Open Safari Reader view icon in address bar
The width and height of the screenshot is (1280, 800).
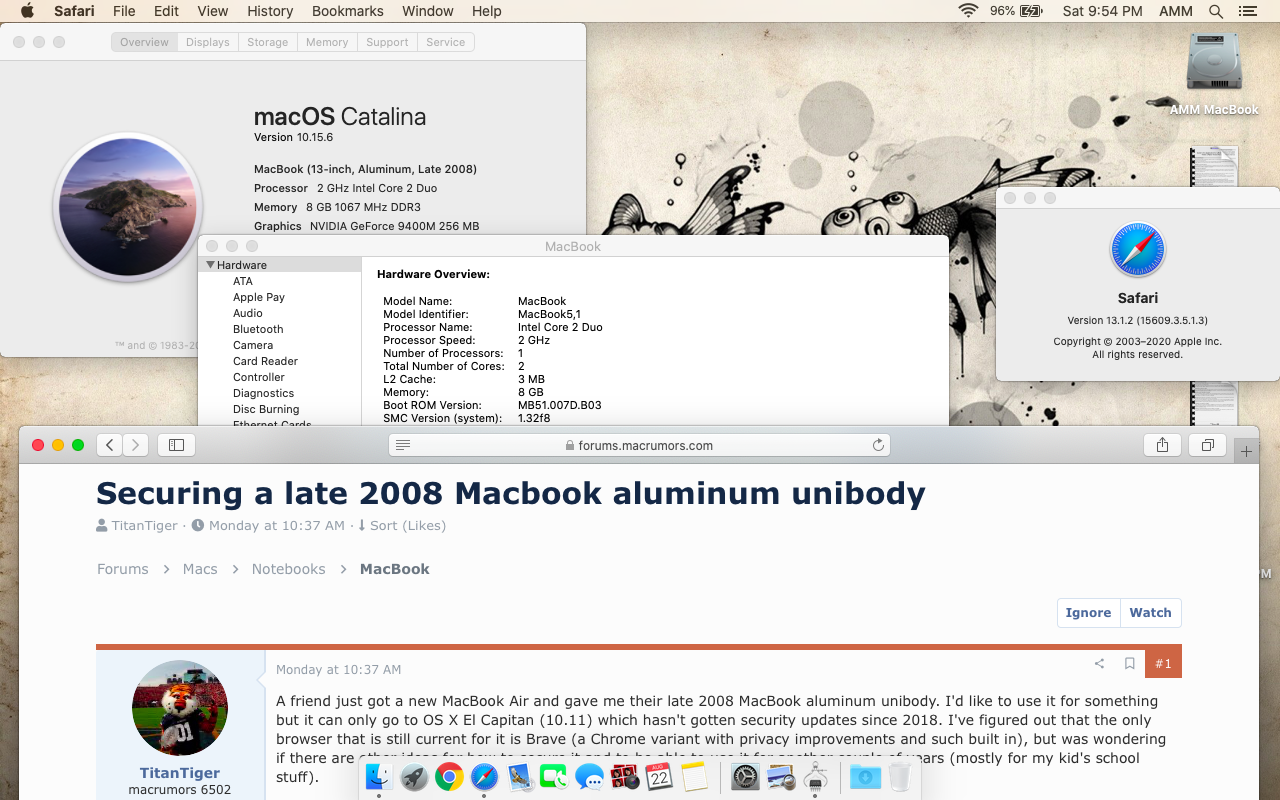click(402, 445)
